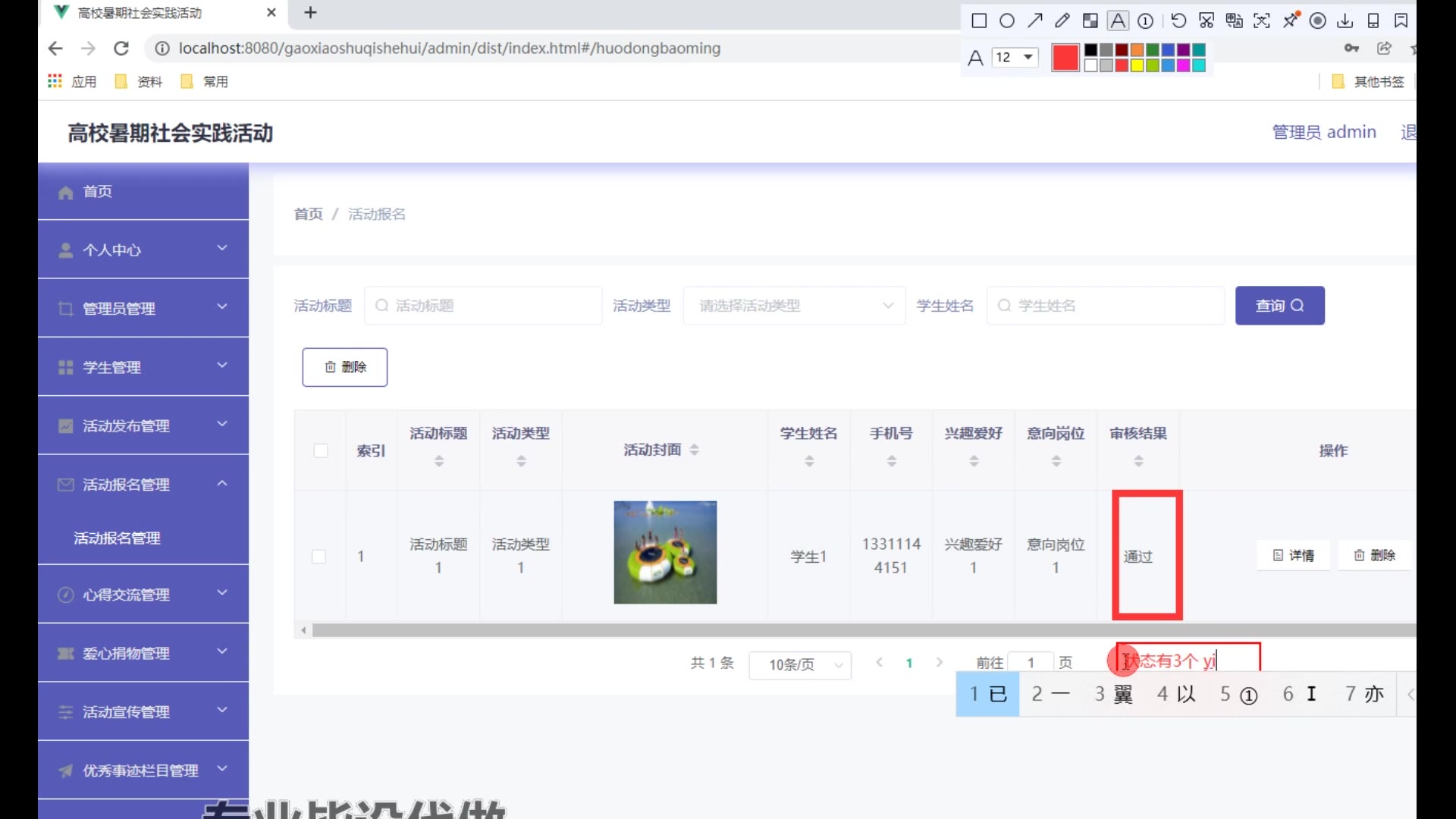Click the activity cover thumbnail image
This screenshot has width=1456, height=819.
coord(665,552)
